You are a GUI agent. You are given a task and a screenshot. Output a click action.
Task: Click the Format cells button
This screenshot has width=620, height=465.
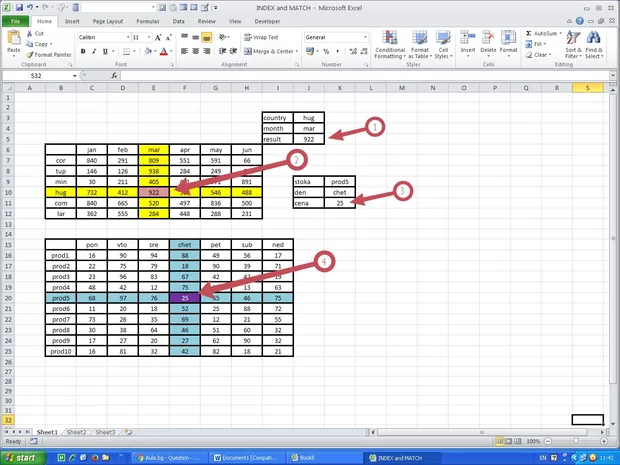tap(508, 43)
